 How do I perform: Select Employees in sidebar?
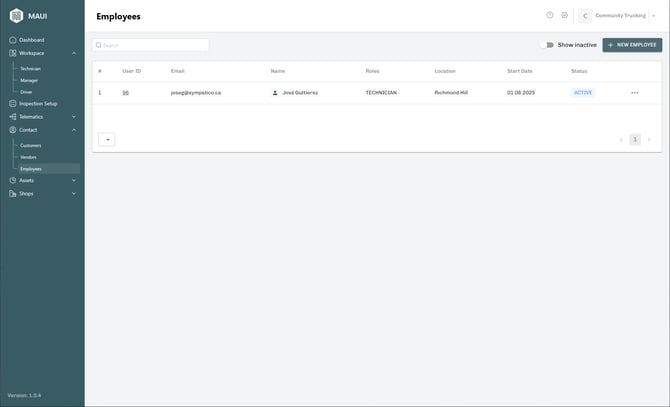(x=49, y=169)
